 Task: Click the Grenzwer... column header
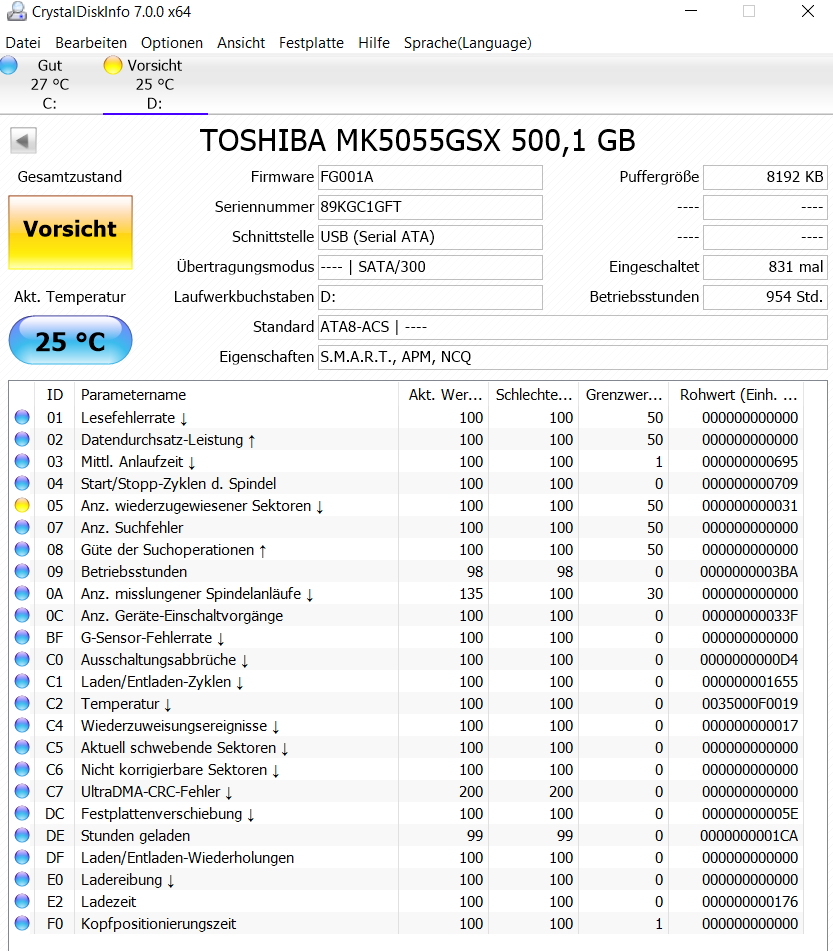pos(623,395)
